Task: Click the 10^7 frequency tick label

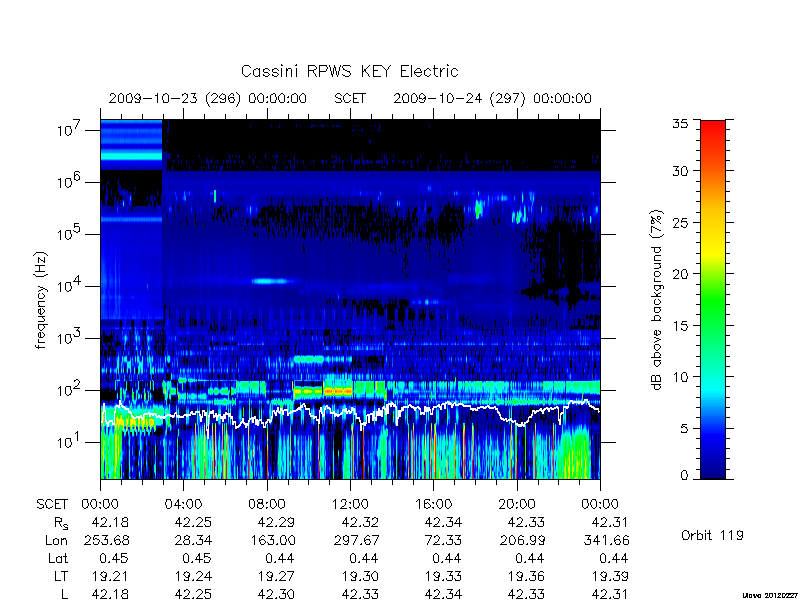Action: click(70, 129)
